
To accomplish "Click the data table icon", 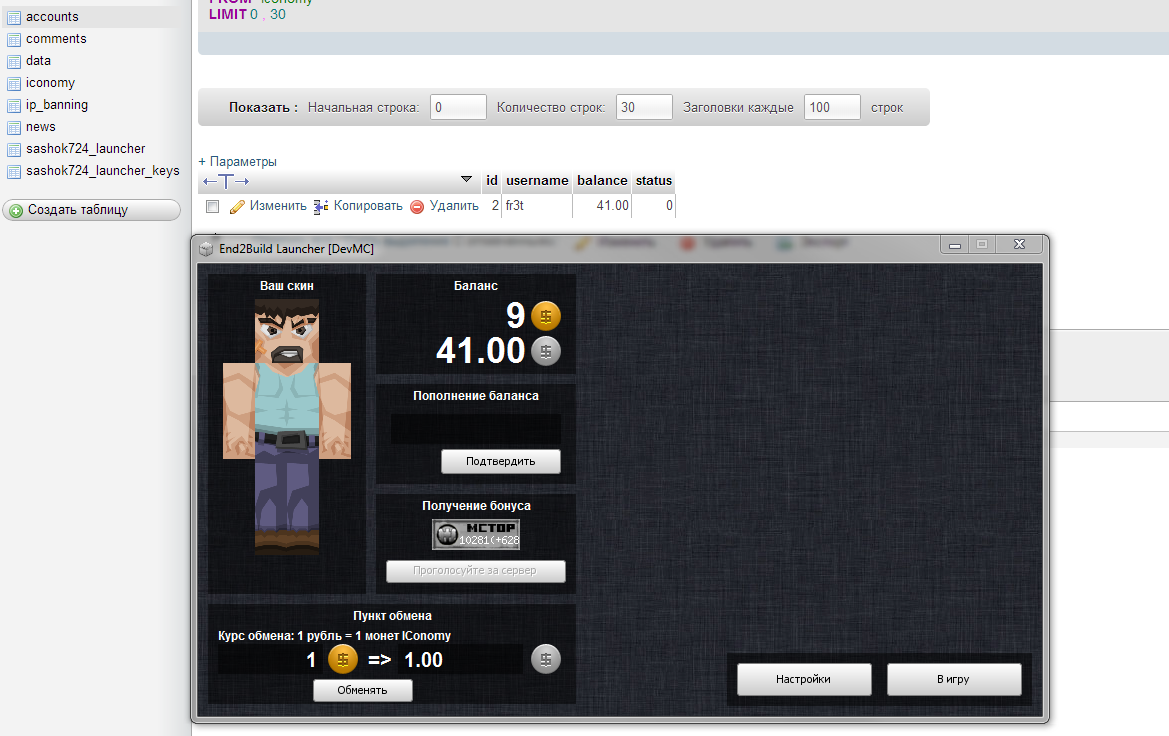I will [13, 61].
